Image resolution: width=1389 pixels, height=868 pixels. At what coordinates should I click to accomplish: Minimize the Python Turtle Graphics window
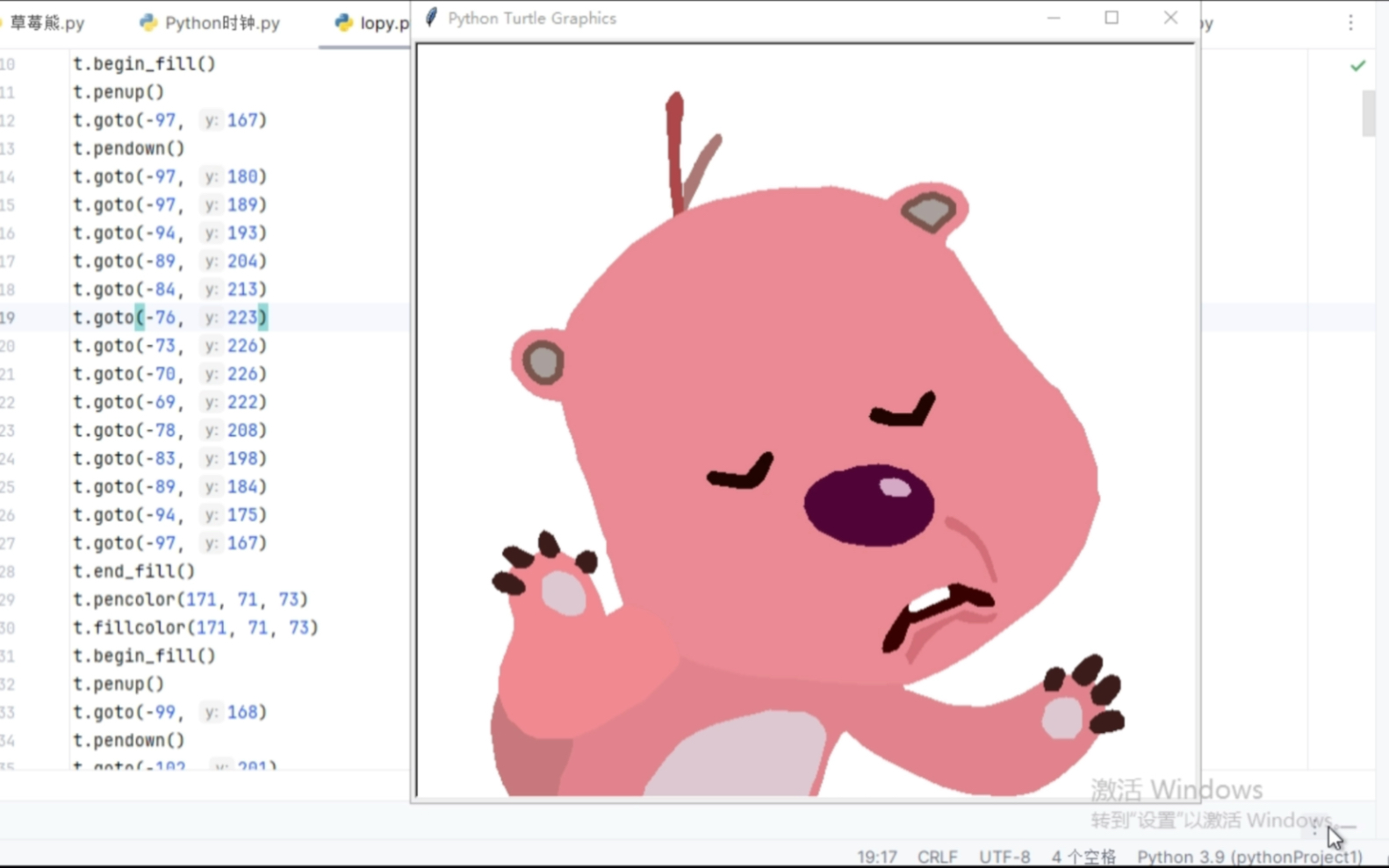(1054, 18)
